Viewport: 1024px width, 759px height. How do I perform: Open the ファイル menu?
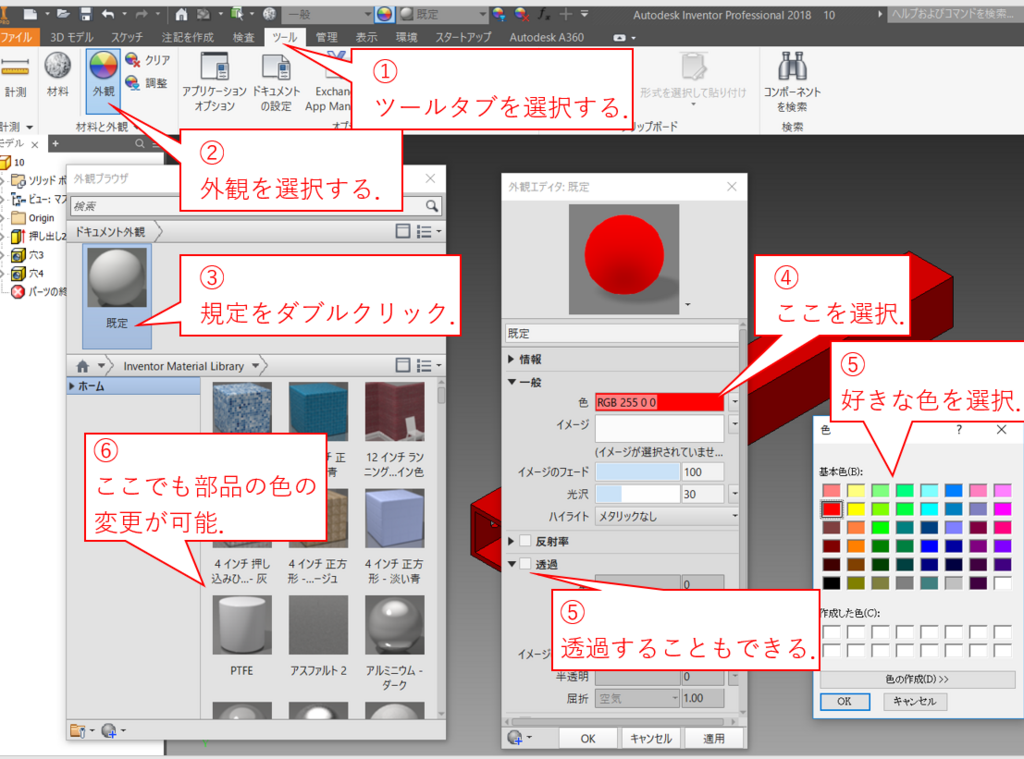click(x=18, y=36)
